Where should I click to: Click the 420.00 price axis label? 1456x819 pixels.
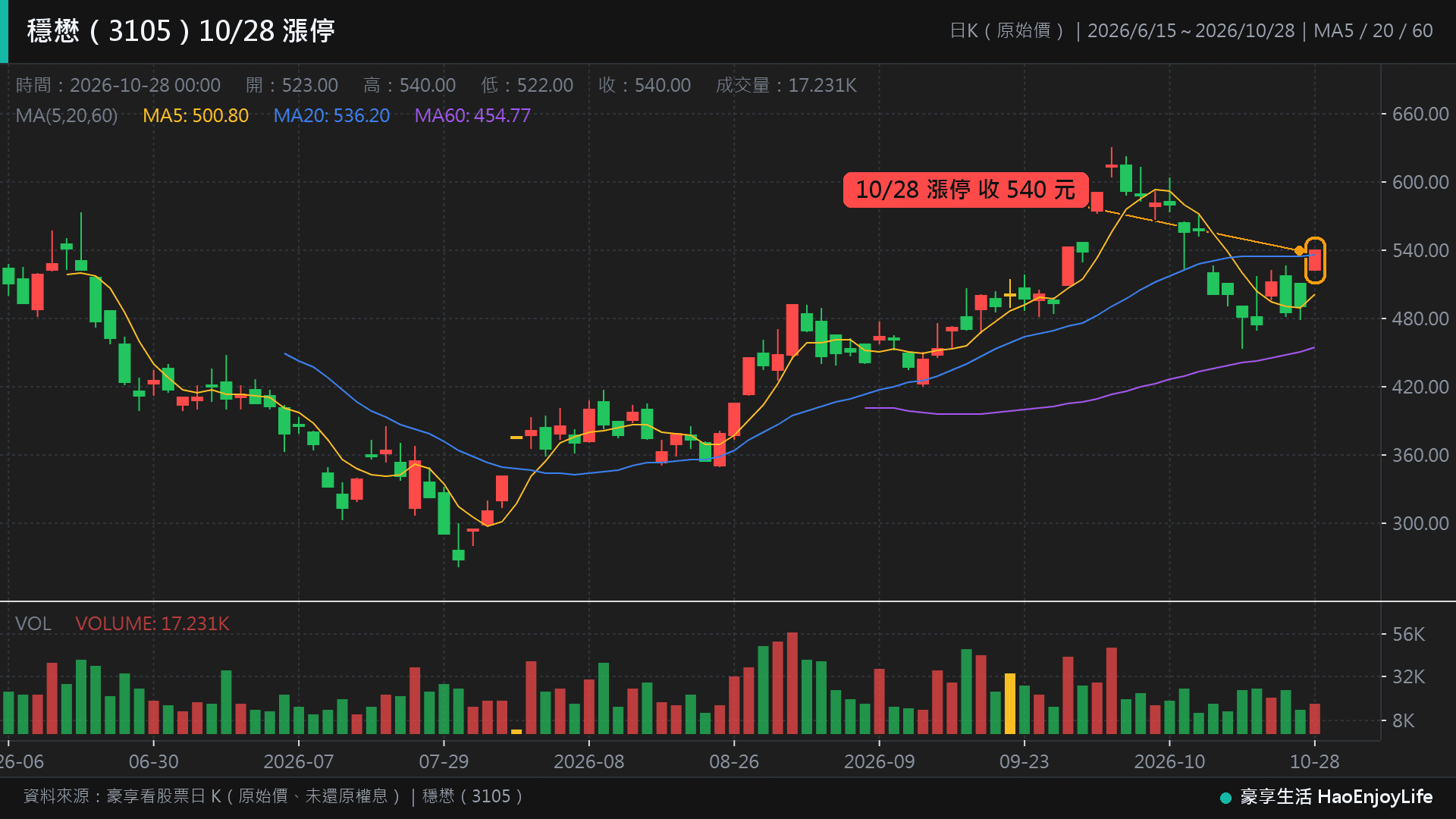1420,388
